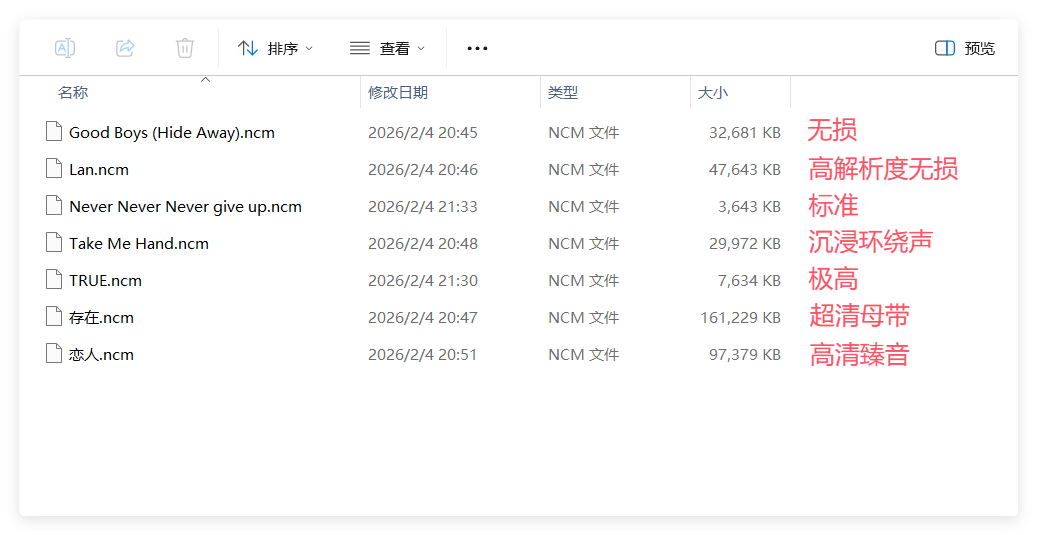
Task: Click the date 2026/2/4 21:30
Action: coord(423,280)
